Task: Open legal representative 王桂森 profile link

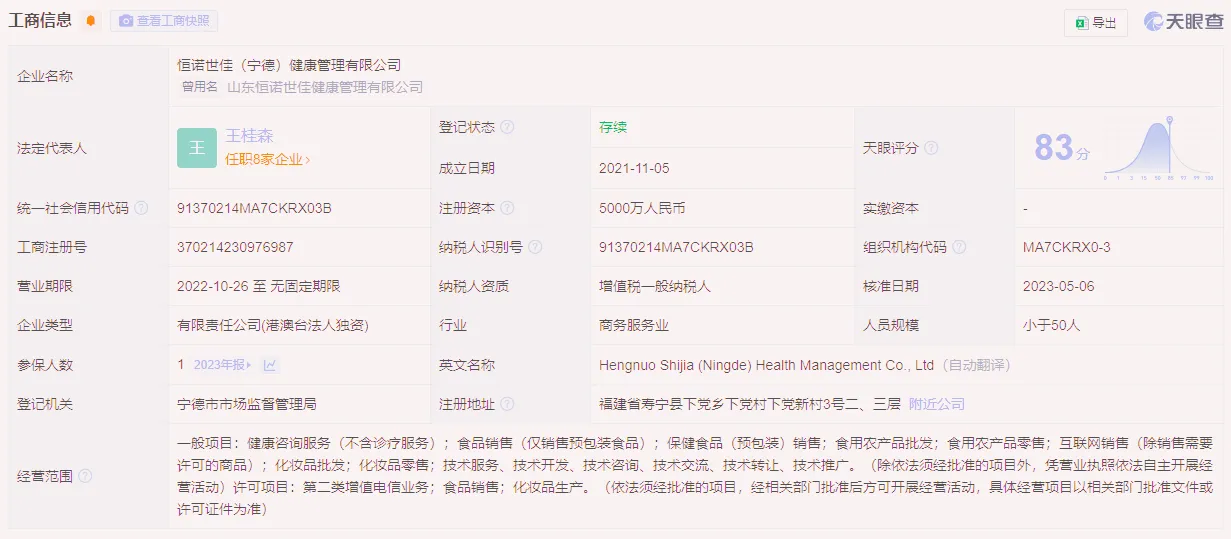Action: [249, 136]
